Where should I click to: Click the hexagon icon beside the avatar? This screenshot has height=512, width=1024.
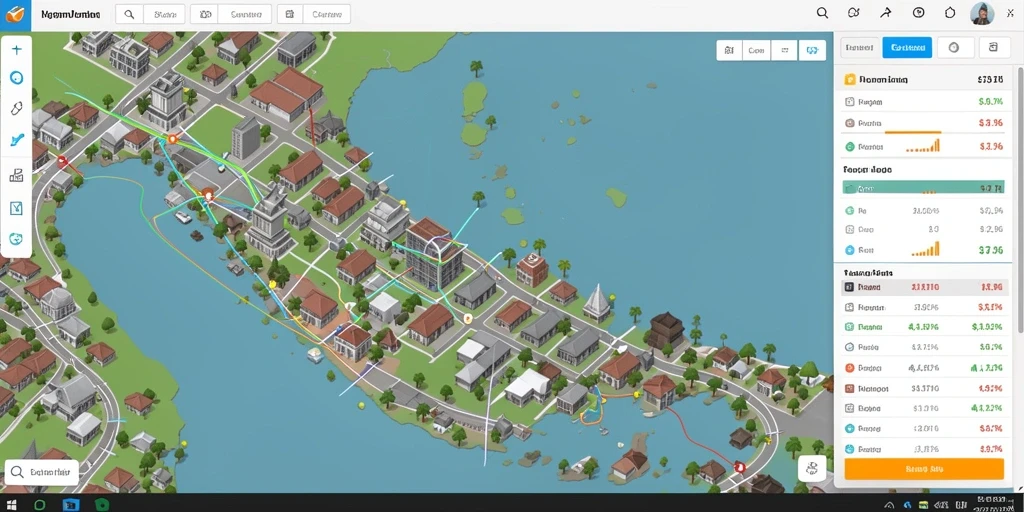pos(950,13)
